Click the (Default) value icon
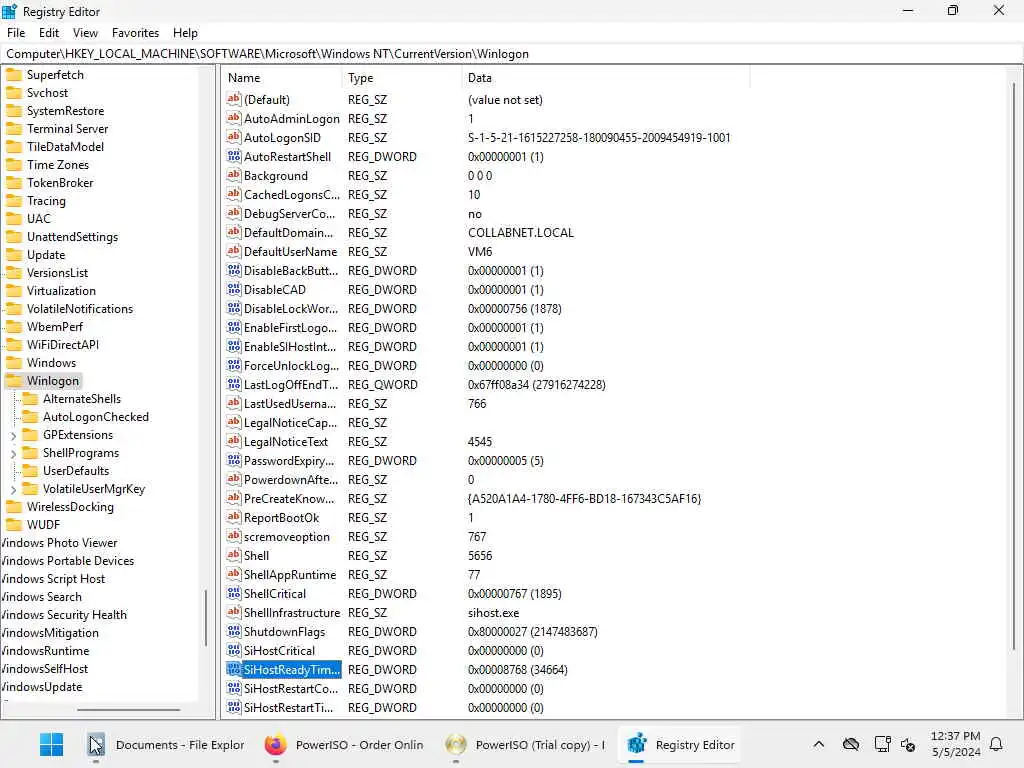This screenshot has height=768, width=1024. coord(234,99)
